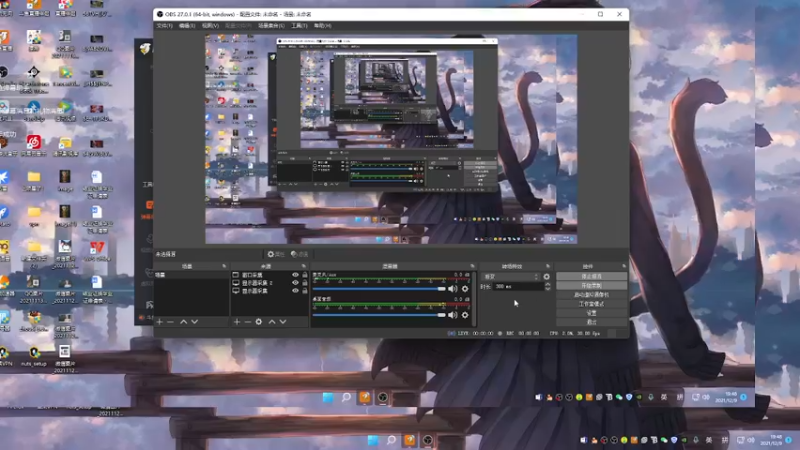Select the display capture 2 (显示器采集 2) row
This screenshot has height=450, width=800.
point(270,283)
